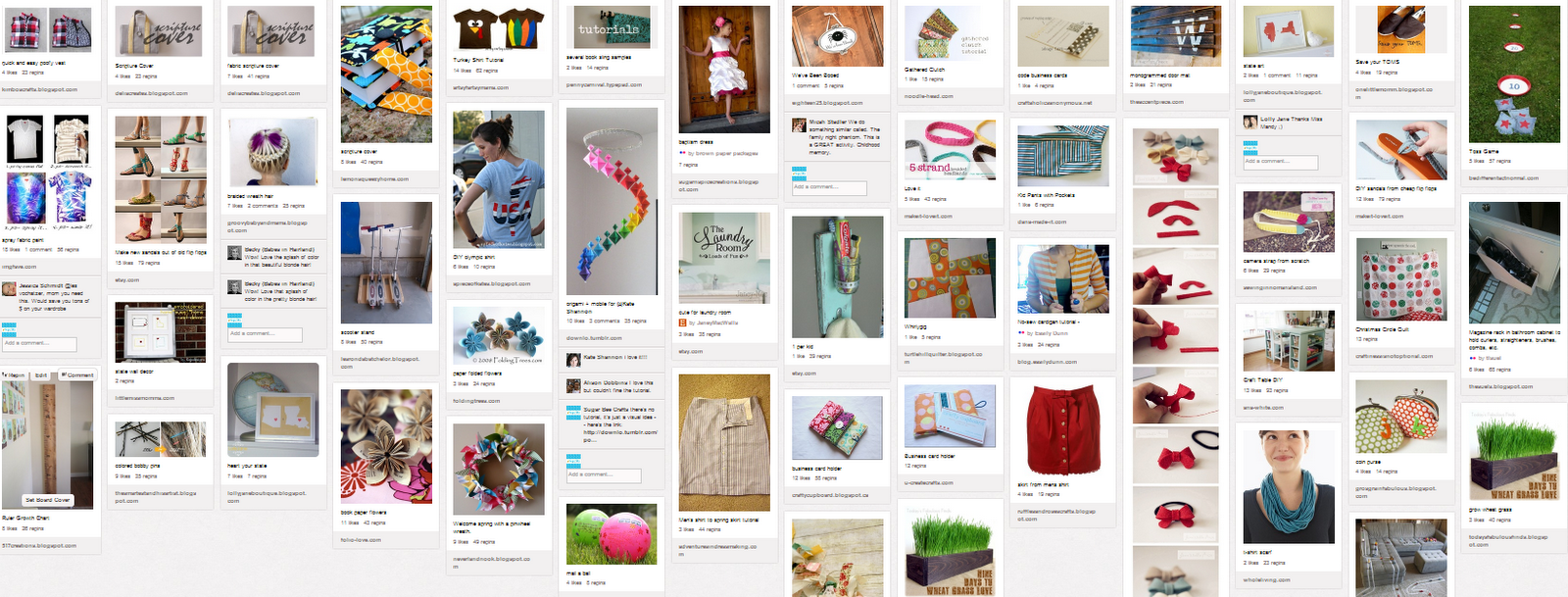
Task: Click comment field under state art pin
Action: 1281,162
